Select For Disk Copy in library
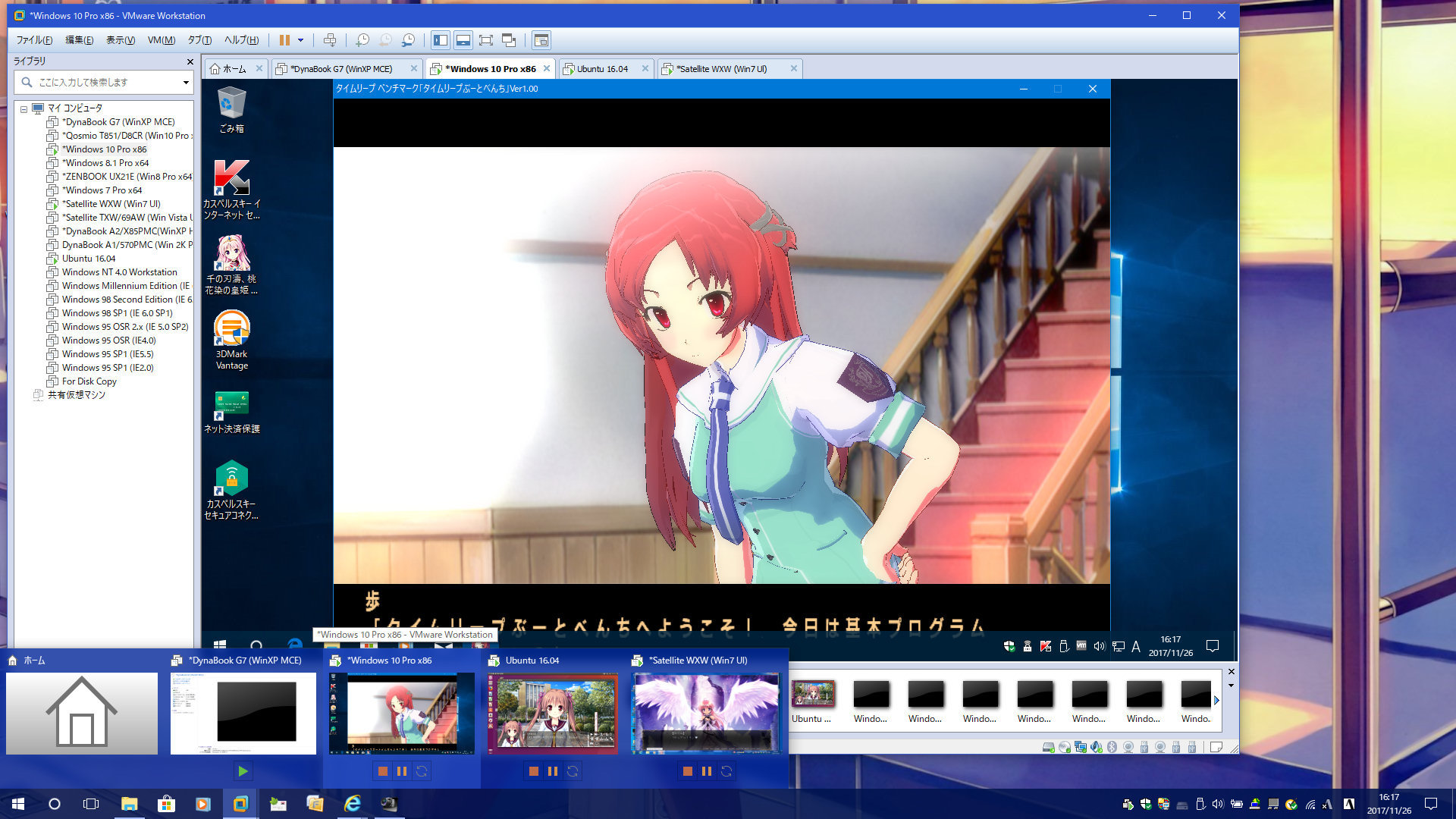Viewport: 1456px width, 819px height. point(89,381)
